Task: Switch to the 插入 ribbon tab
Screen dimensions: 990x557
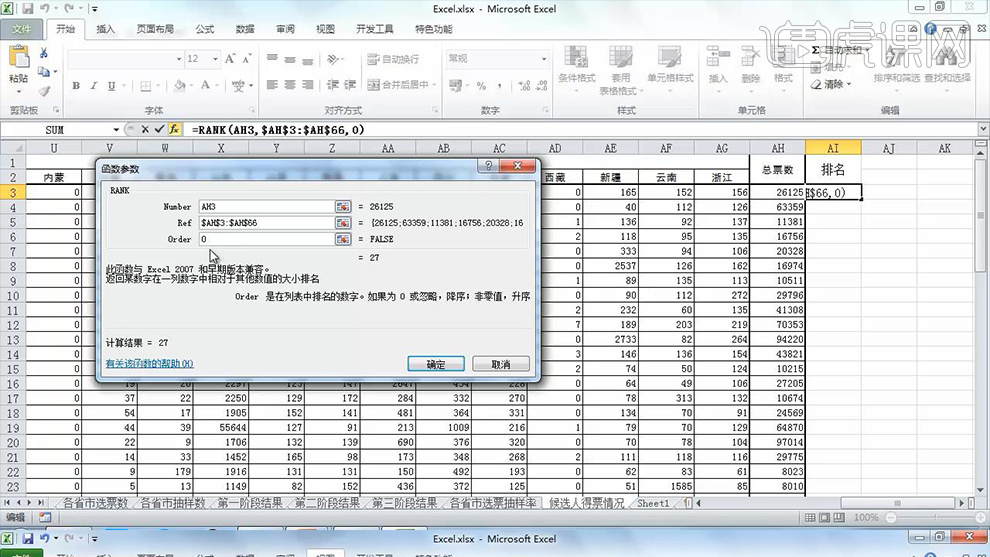Action: click(x=105, y=29)
